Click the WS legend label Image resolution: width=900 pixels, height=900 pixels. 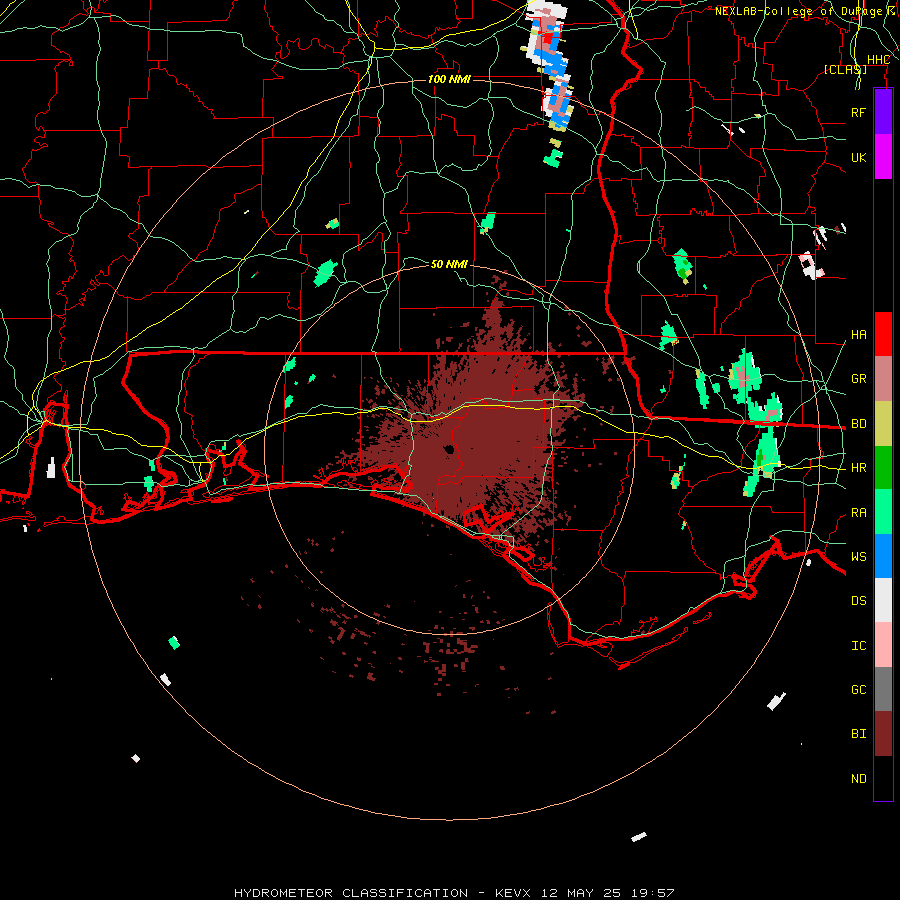858,557
